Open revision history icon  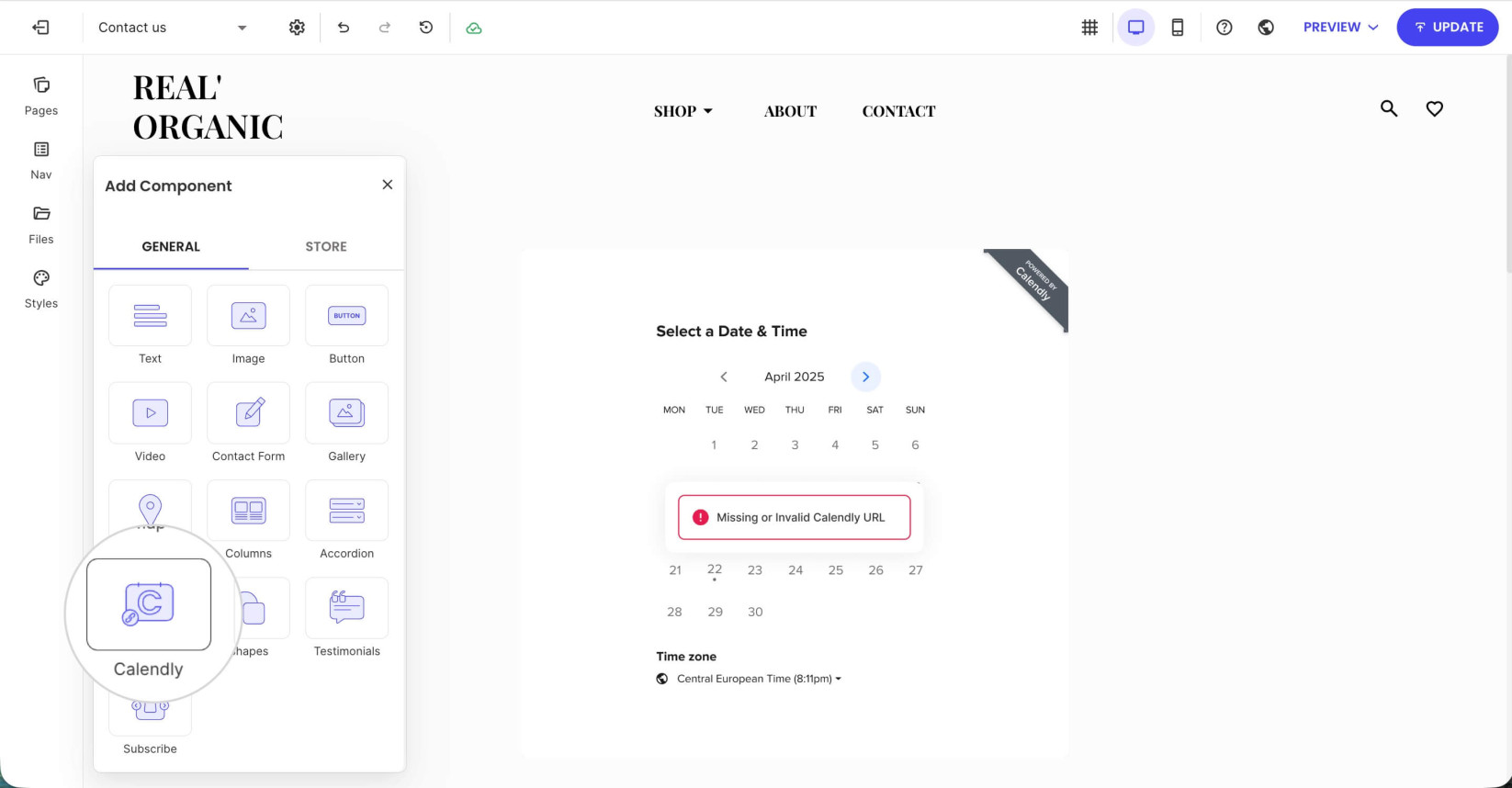coord(426,28)
